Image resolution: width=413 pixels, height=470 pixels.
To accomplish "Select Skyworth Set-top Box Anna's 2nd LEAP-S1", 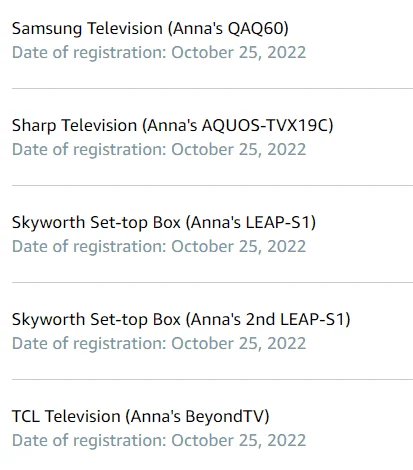I will click(181, 320).
